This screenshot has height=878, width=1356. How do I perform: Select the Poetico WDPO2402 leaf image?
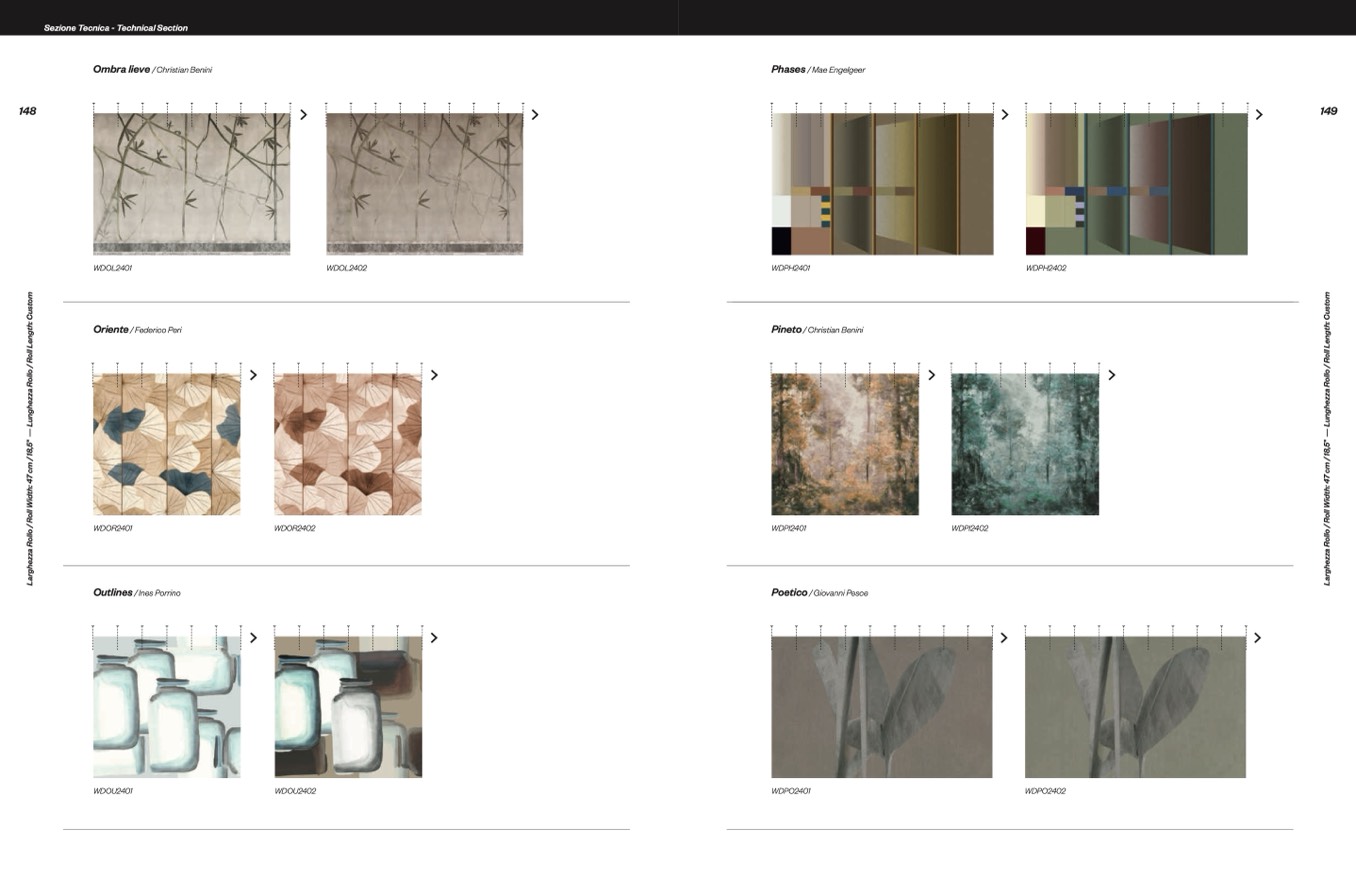(1135, 707)
